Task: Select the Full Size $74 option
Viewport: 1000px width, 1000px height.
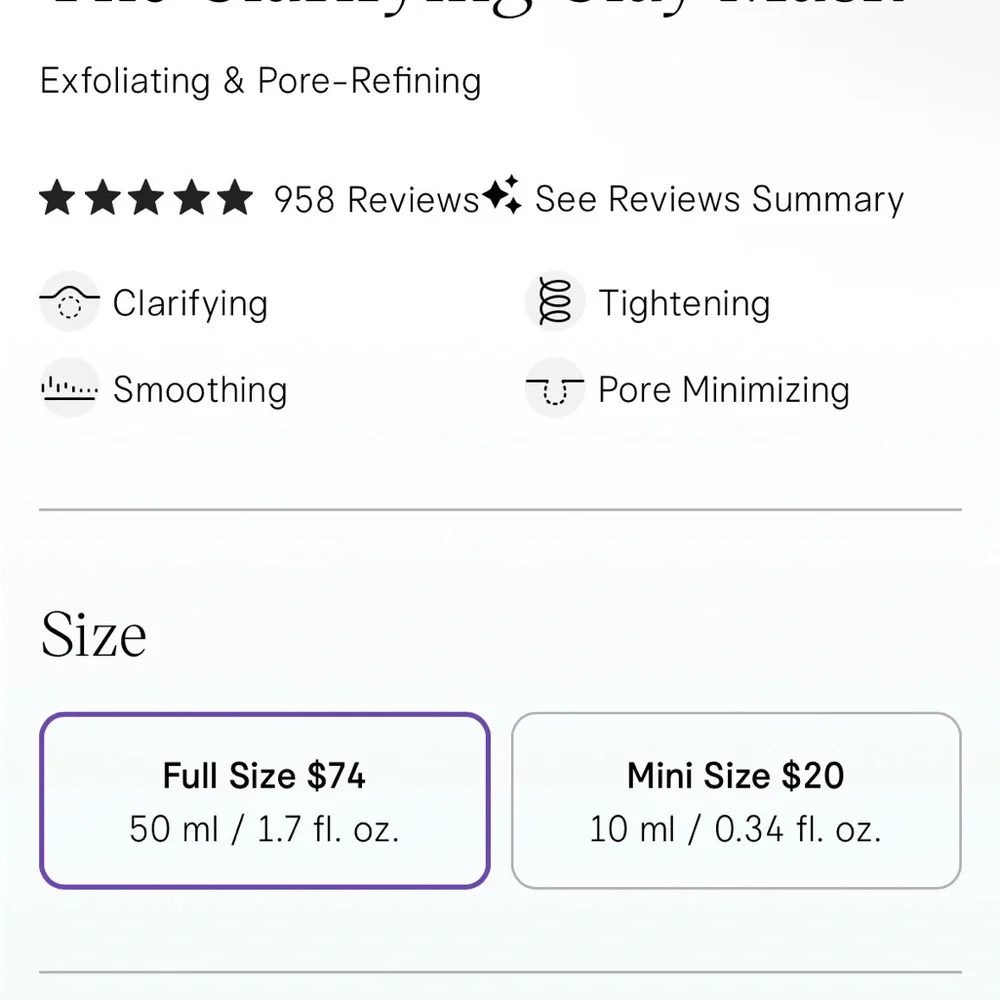Action: pyautogui.click(x=264, y=801)
